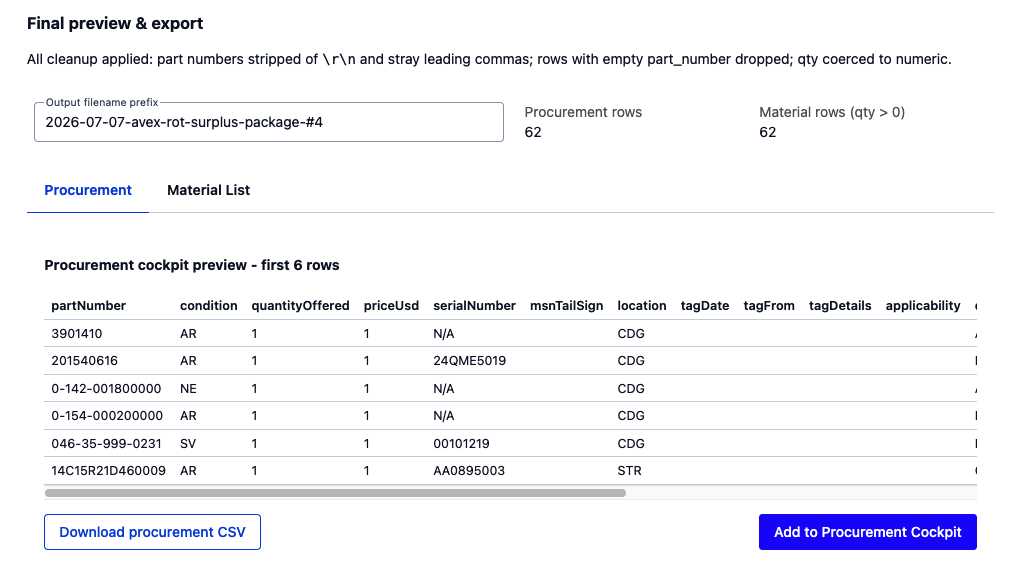Select part number 046-35-999-0231 cell
Screen dimensions: 1021x578
pyautogui.click(x=106, y=443)
